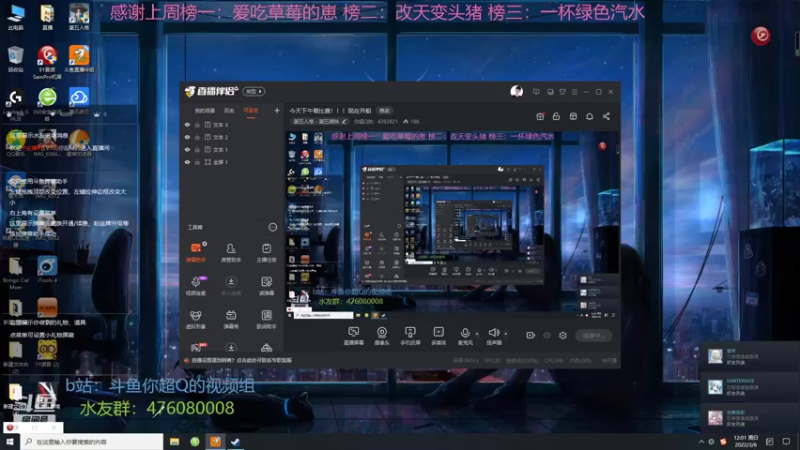Toggle preview eye icon in bottom bar

click(x=547, y=335)
